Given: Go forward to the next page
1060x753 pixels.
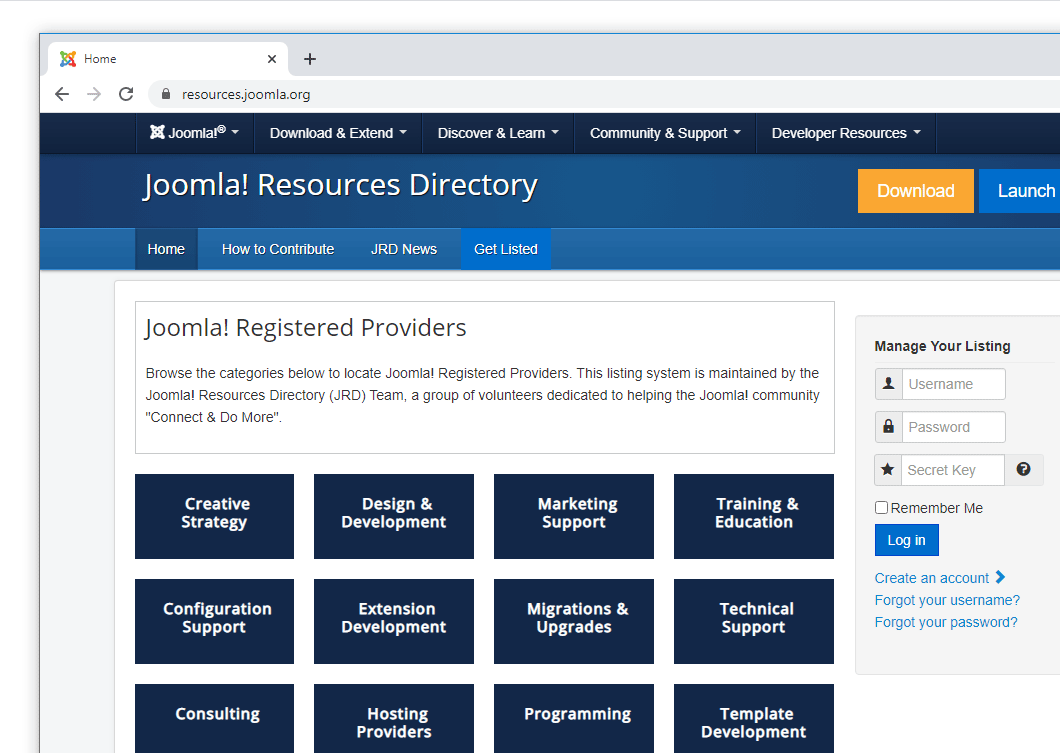Looking at the screenshot, I should coord(94,94).
